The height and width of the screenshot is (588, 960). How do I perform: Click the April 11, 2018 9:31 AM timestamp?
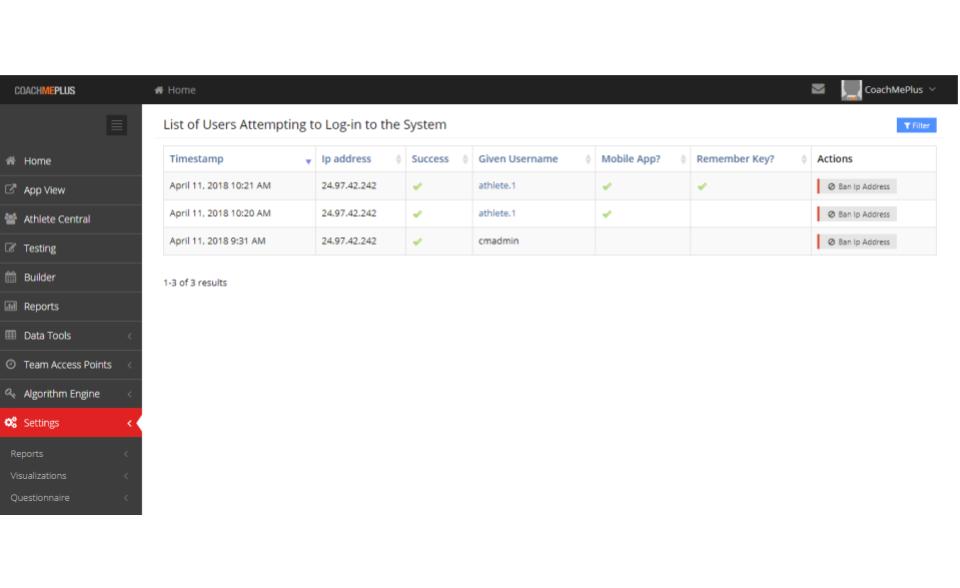[217, 241]
